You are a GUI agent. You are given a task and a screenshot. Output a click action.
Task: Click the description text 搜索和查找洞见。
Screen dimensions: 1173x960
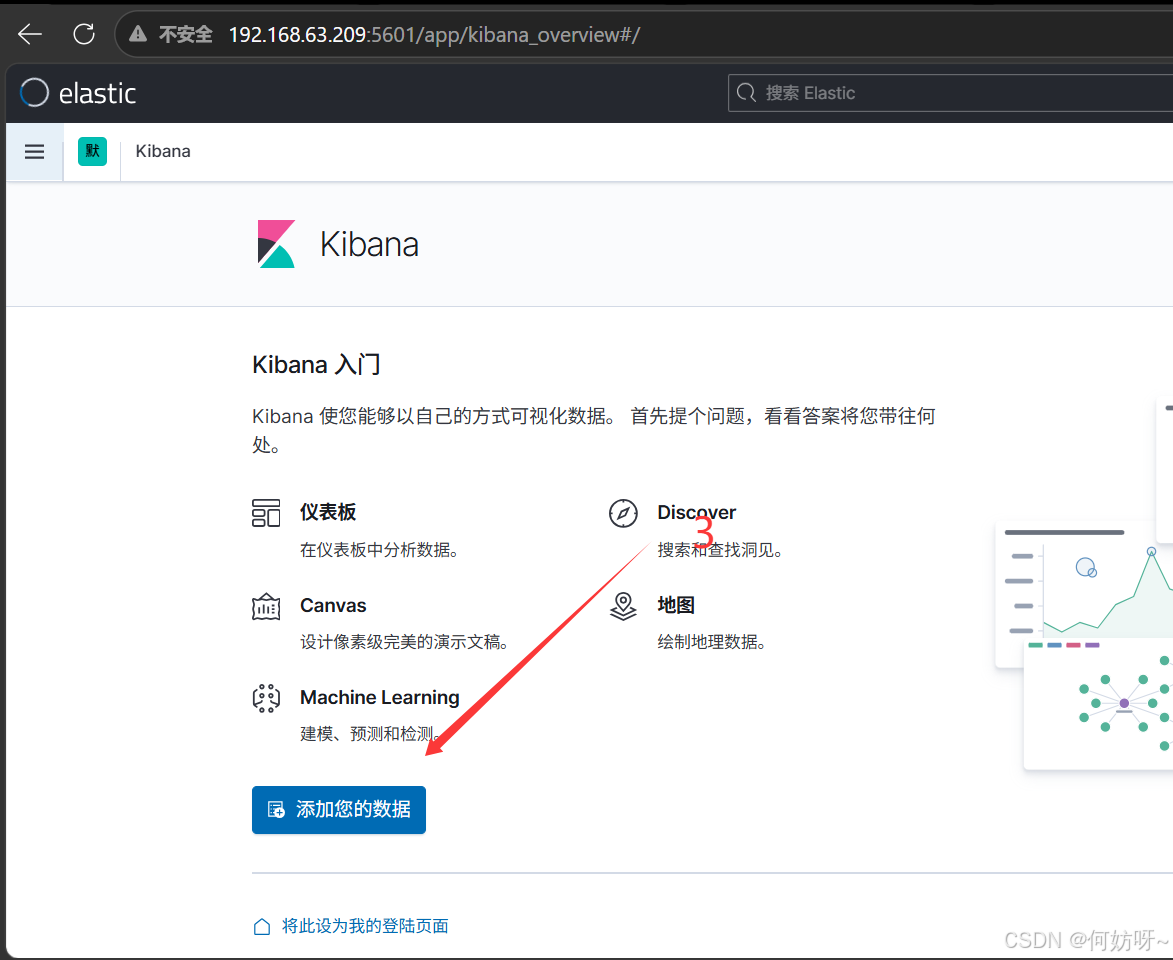tap(720, 550)
